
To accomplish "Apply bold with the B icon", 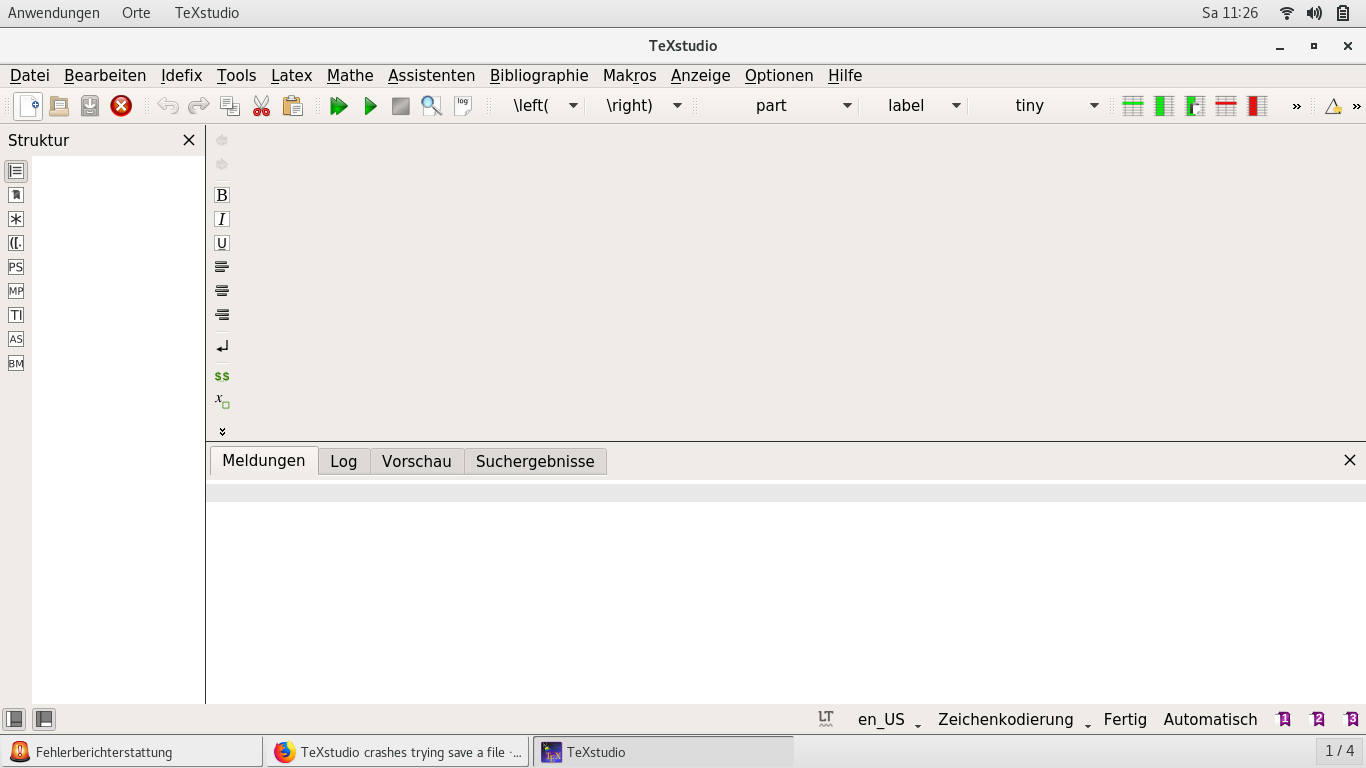I will 222,195.
